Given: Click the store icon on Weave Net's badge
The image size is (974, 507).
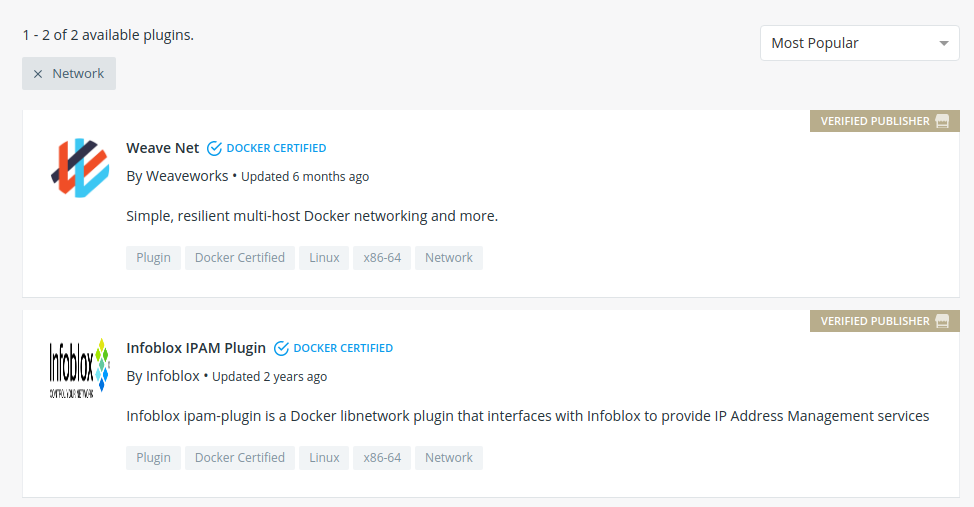Looking at the screenshot, I should 942,121.
